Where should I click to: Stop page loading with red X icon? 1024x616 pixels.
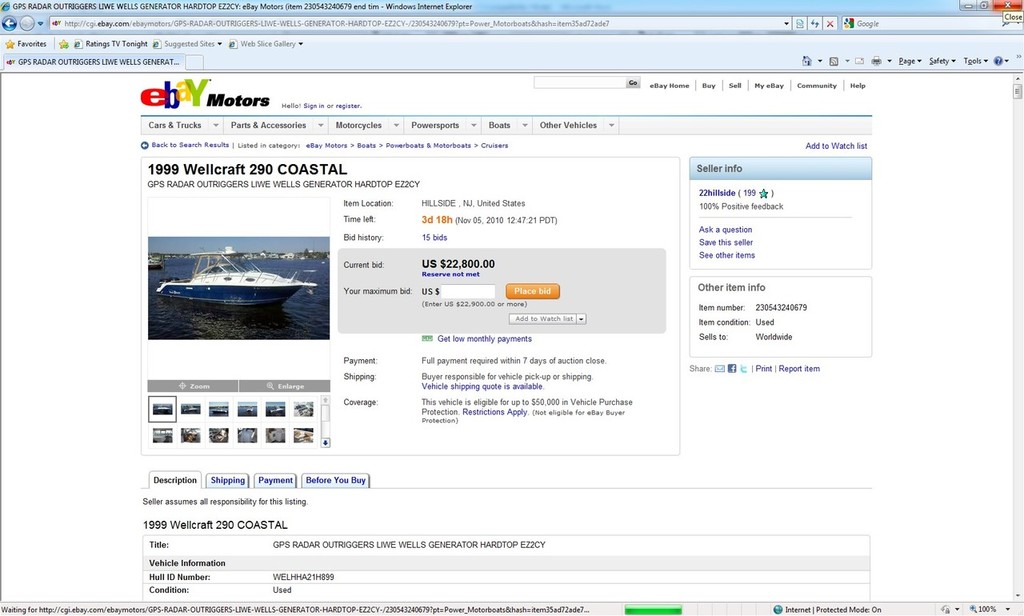tap(830, 24)
